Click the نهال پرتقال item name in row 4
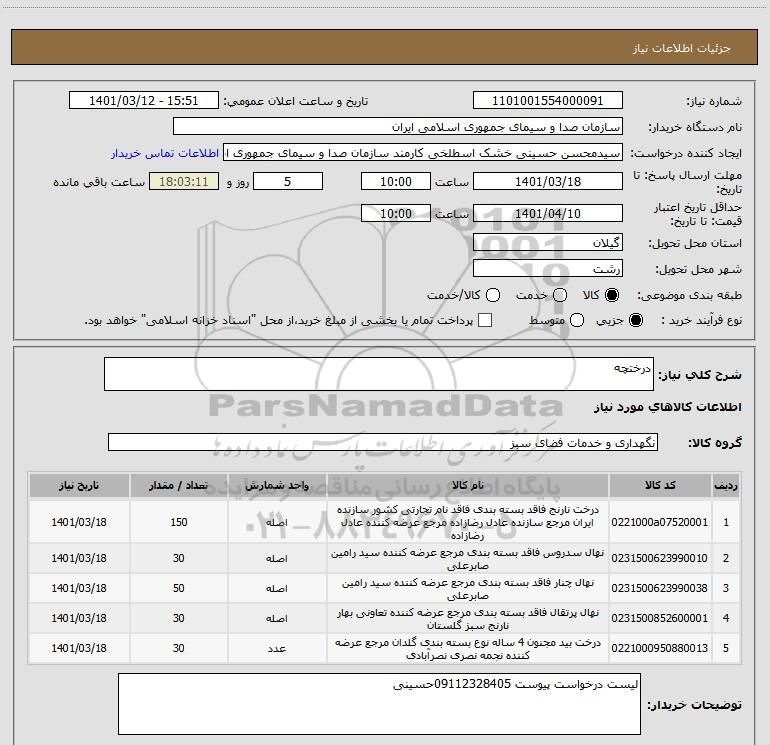The width and height of the screenshot is (770, 745). (468, 619)
